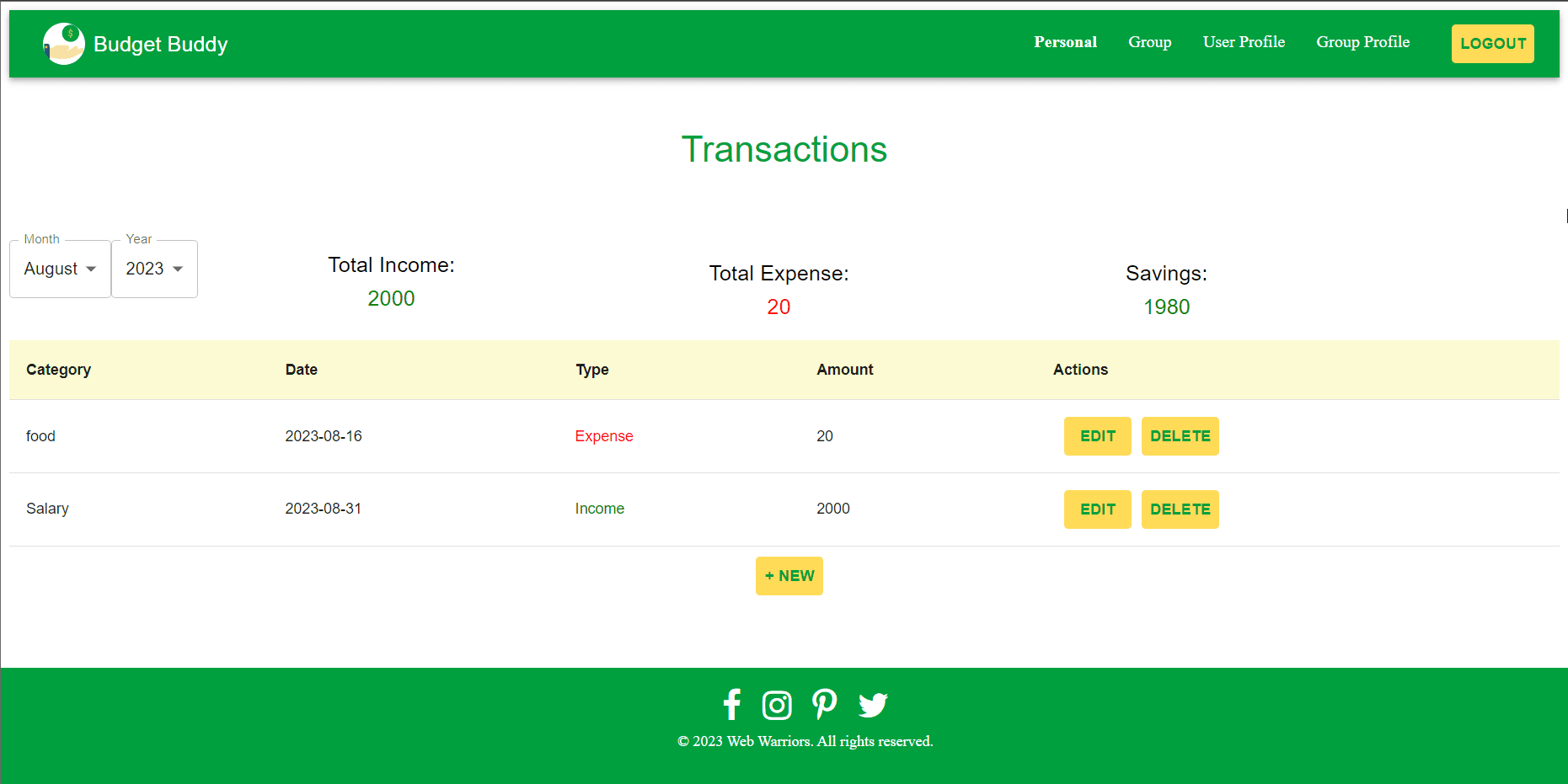
Task: Open the Instagram icon in footer
Action: [776, 705]
